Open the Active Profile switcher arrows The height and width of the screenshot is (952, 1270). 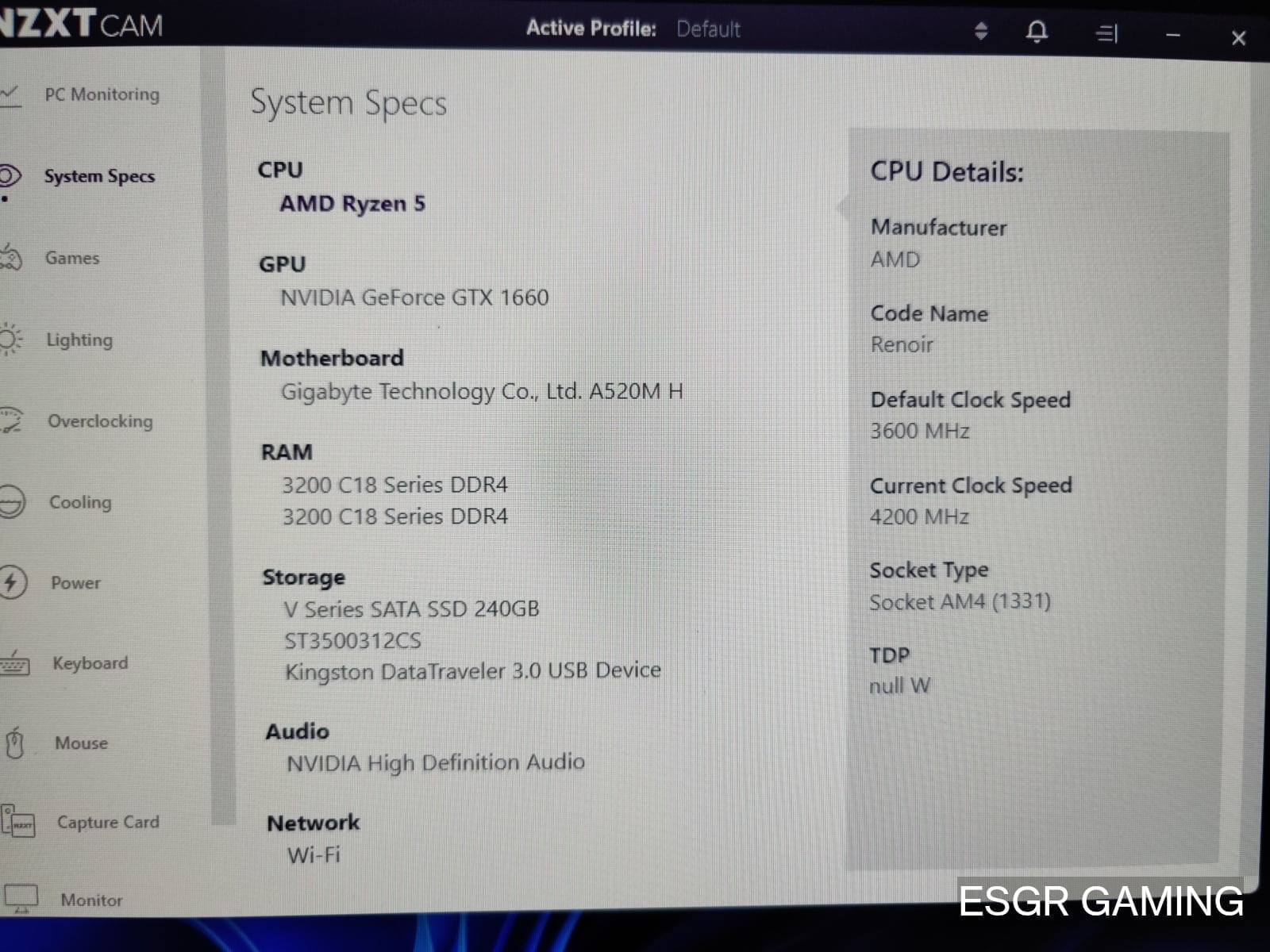tap(981, 31)
